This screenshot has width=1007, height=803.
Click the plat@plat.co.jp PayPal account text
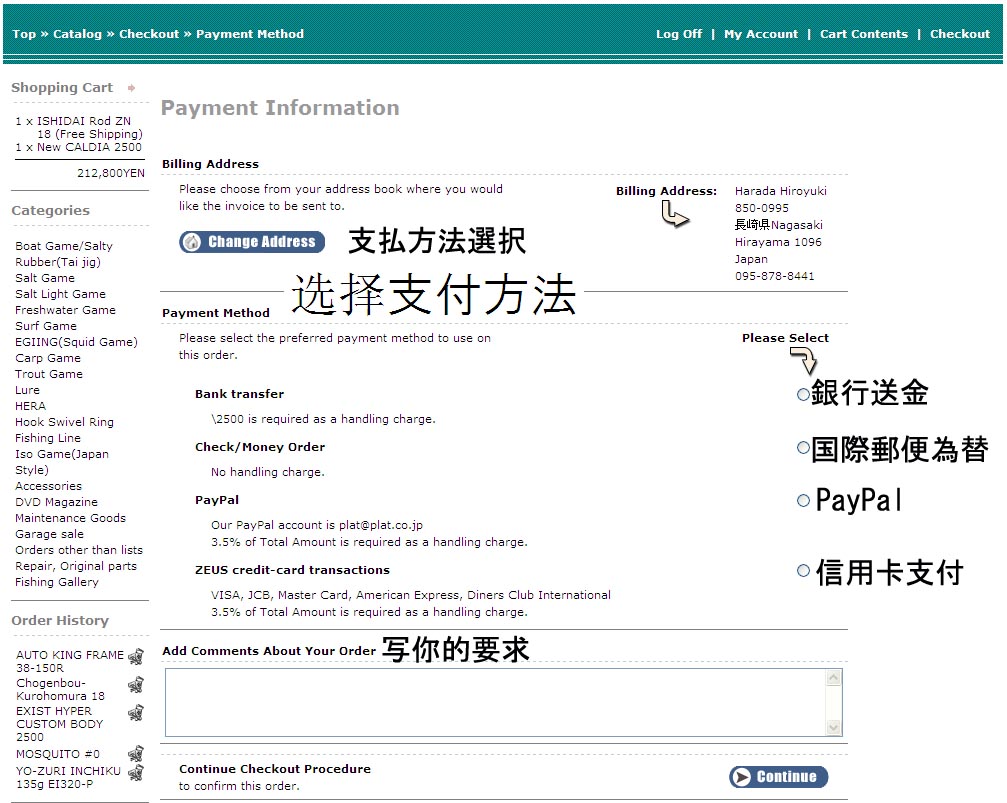click(x=381, y=525)
